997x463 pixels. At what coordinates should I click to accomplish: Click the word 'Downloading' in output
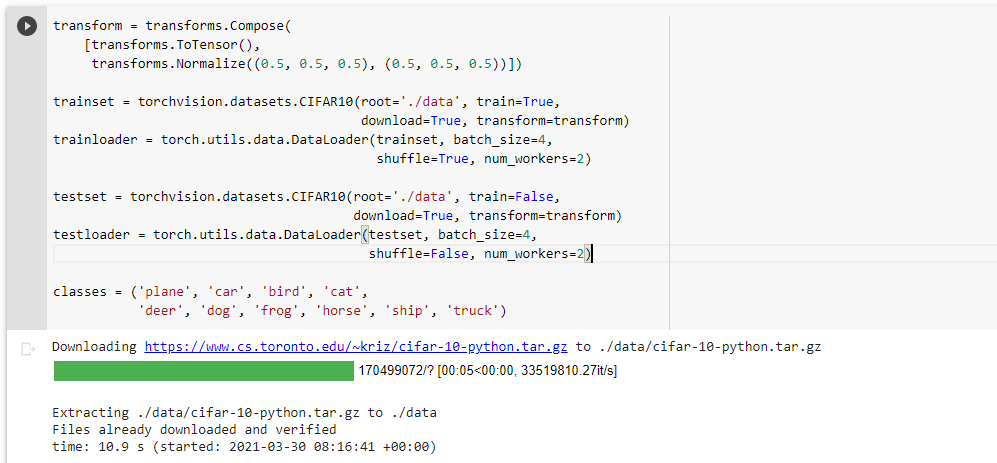[94, 347]
